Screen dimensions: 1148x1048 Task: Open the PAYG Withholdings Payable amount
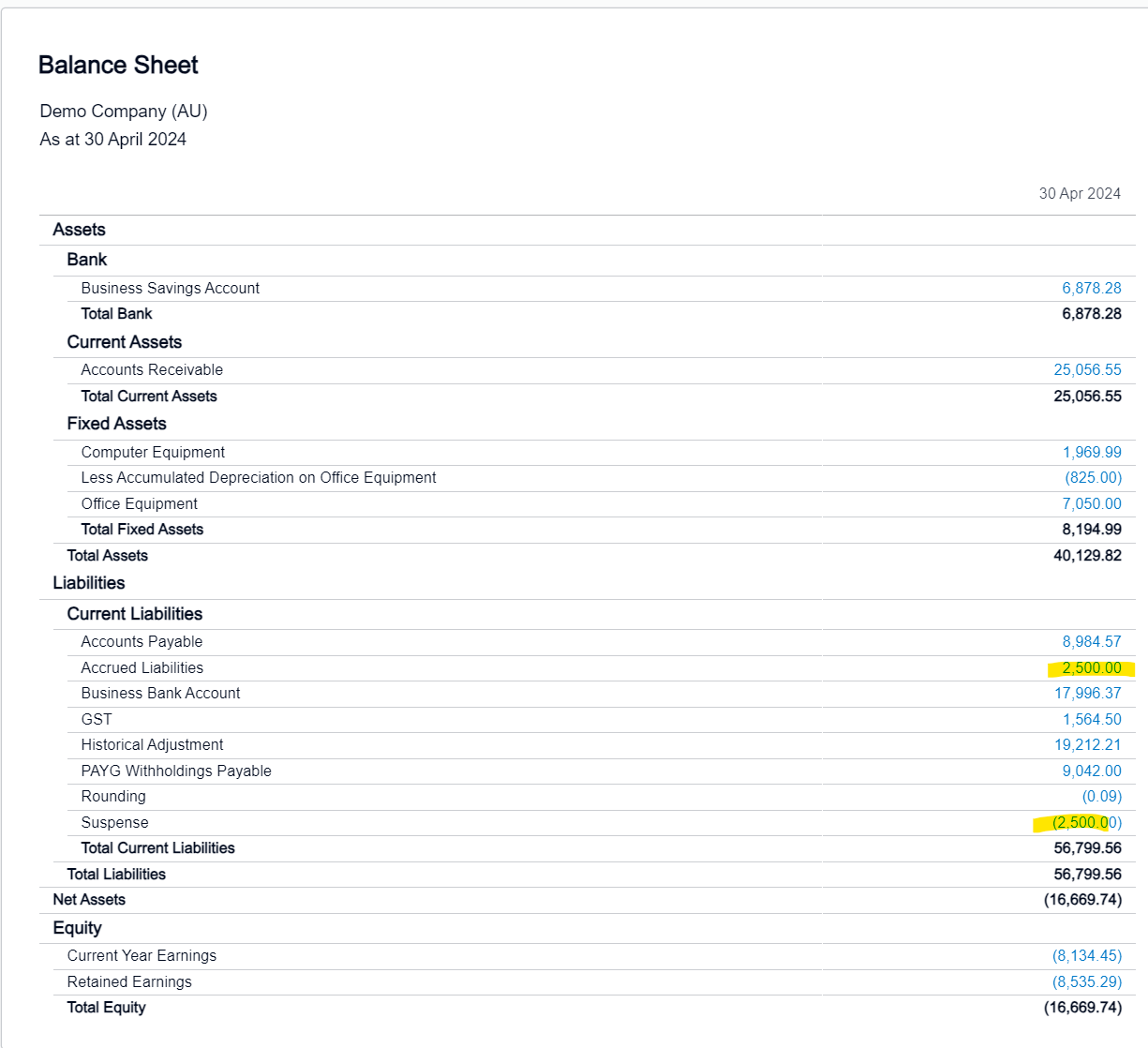click(x=1093, y=771)
